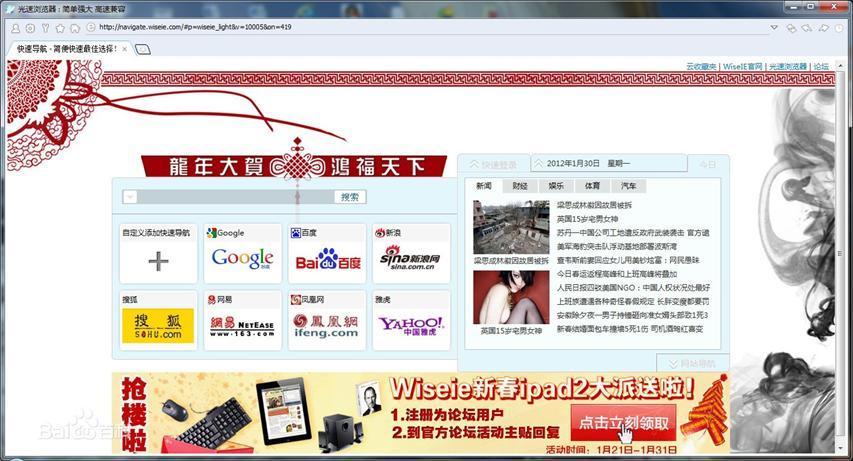
Task: Click the 点击立刻领取 banner button
Action: click(623, 423)
